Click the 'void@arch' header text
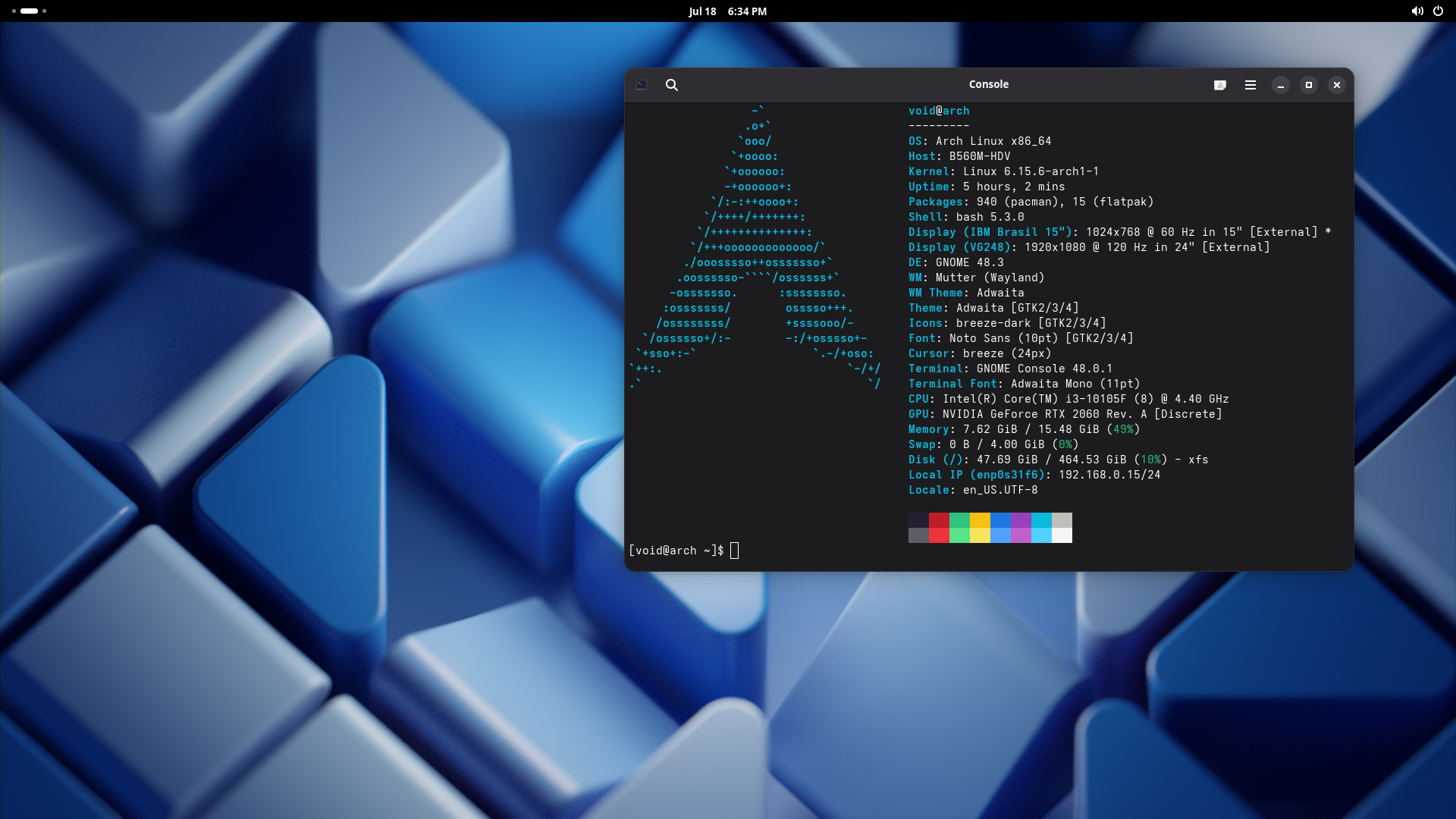This screenshot has height=819, width=1456. click(939, 111)
